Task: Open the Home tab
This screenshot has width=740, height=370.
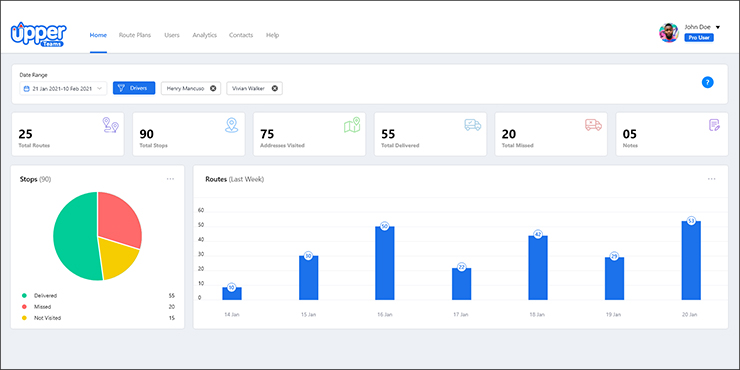Action: point(98,35)
